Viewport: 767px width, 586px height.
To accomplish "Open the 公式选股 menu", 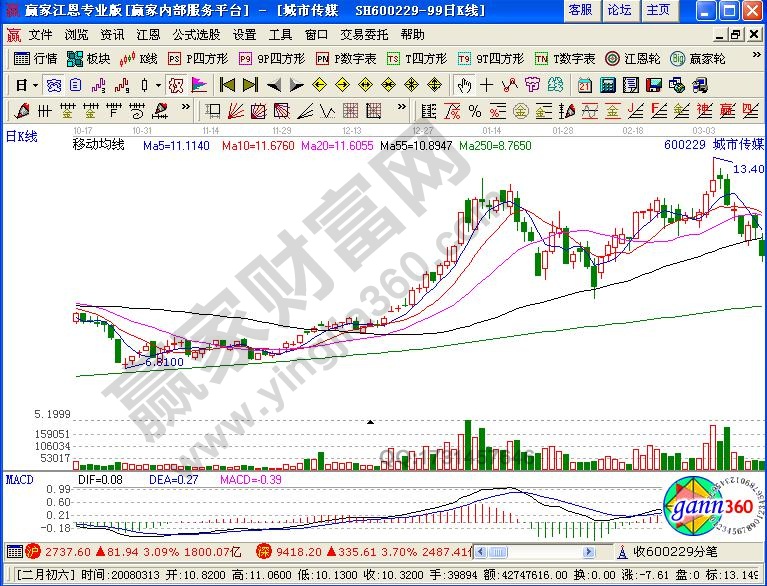I will [198, 33].
